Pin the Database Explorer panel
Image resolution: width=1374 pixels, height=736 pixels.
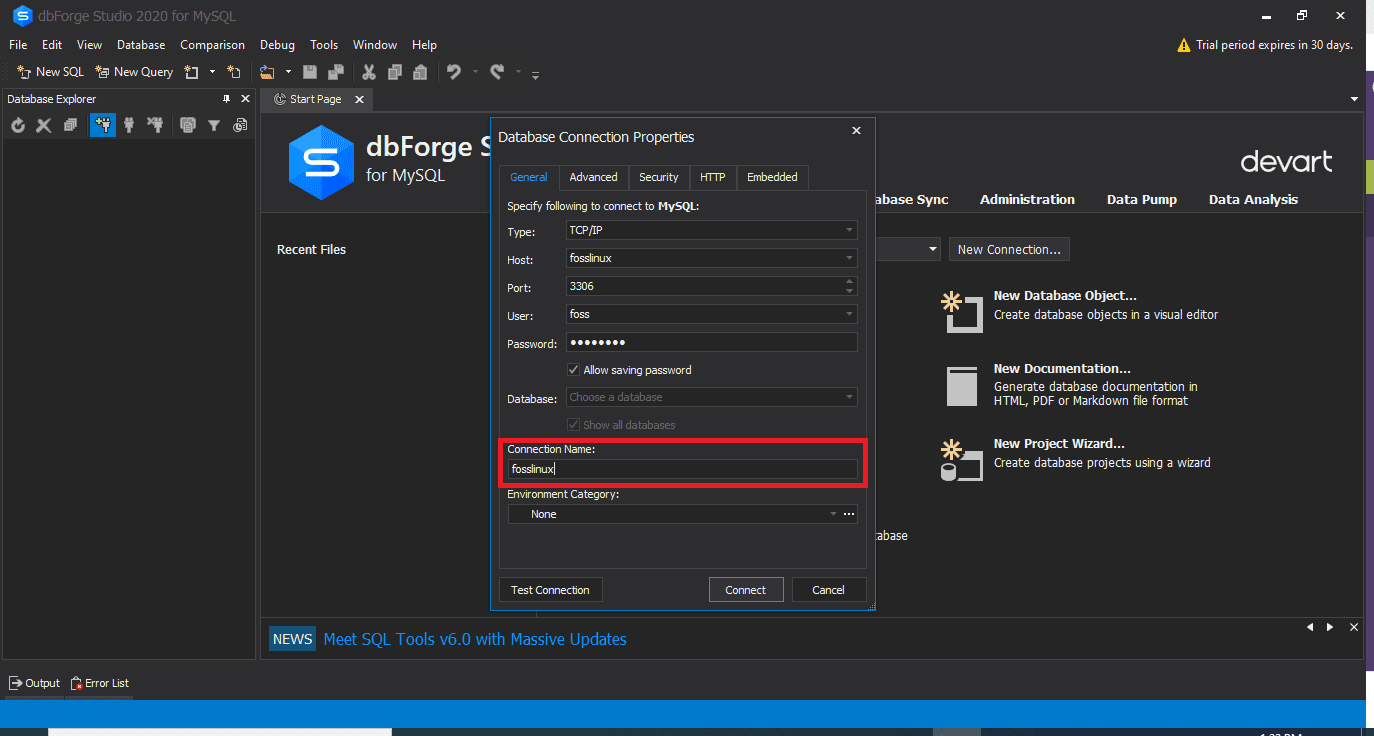point(227,98)
